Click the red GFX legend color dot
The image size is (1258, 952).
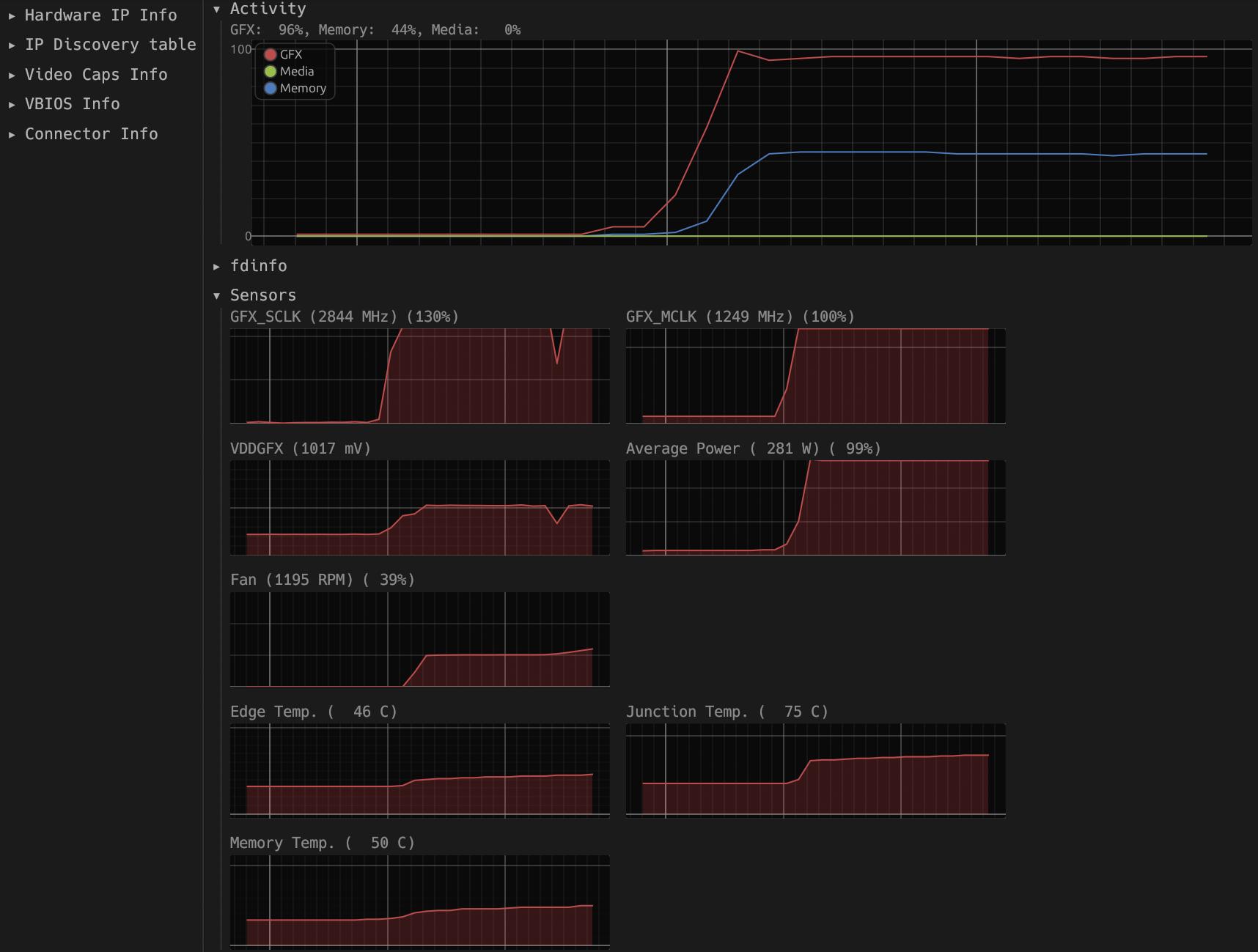point(271,54)
